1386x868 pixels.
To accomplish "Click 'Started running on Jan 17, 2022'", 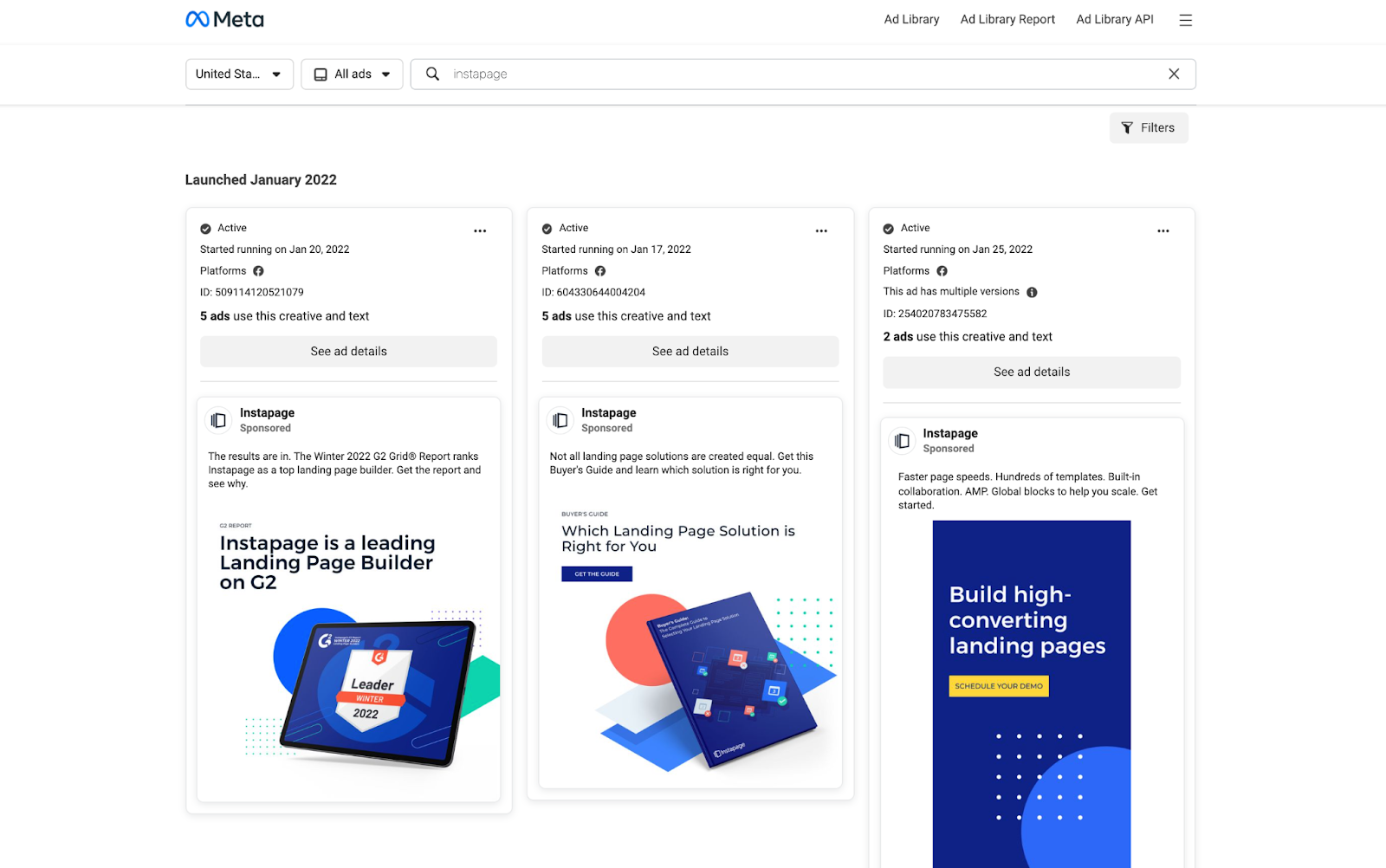I will 616,249.
